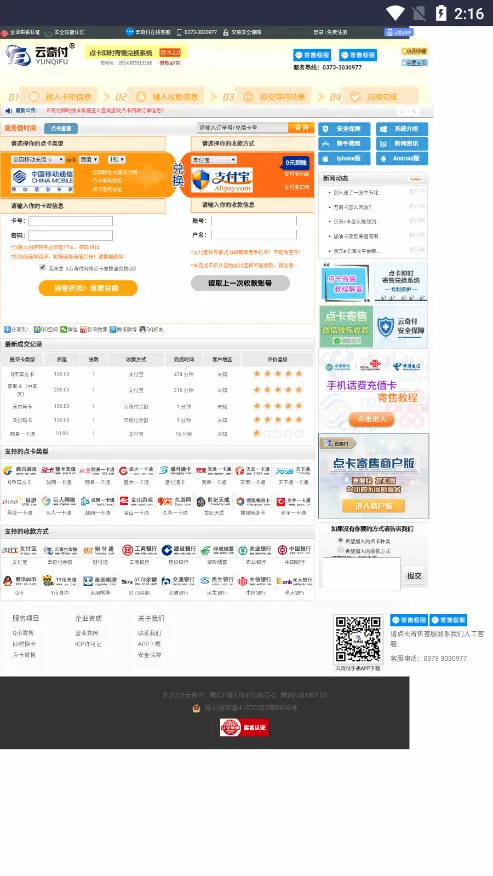Select the 久游网 card type logo

pos(174,501)
